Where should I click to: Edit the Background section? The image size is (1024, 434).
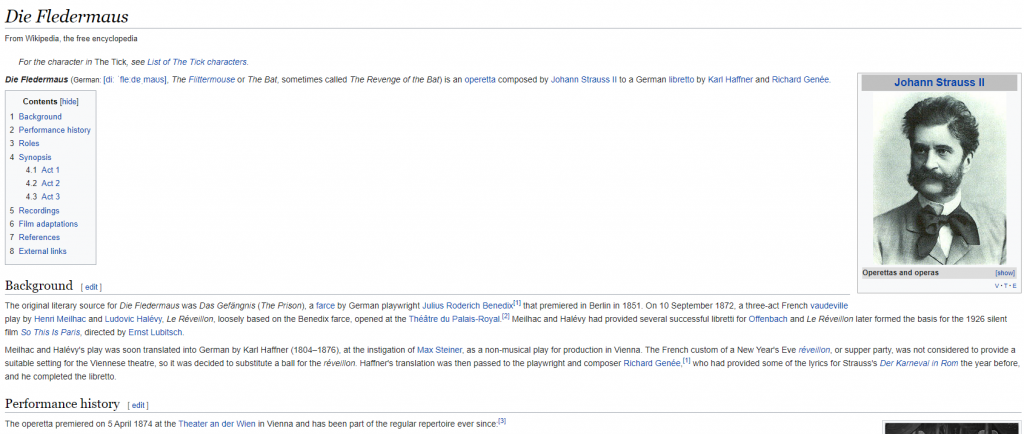[x=91, y=287]
